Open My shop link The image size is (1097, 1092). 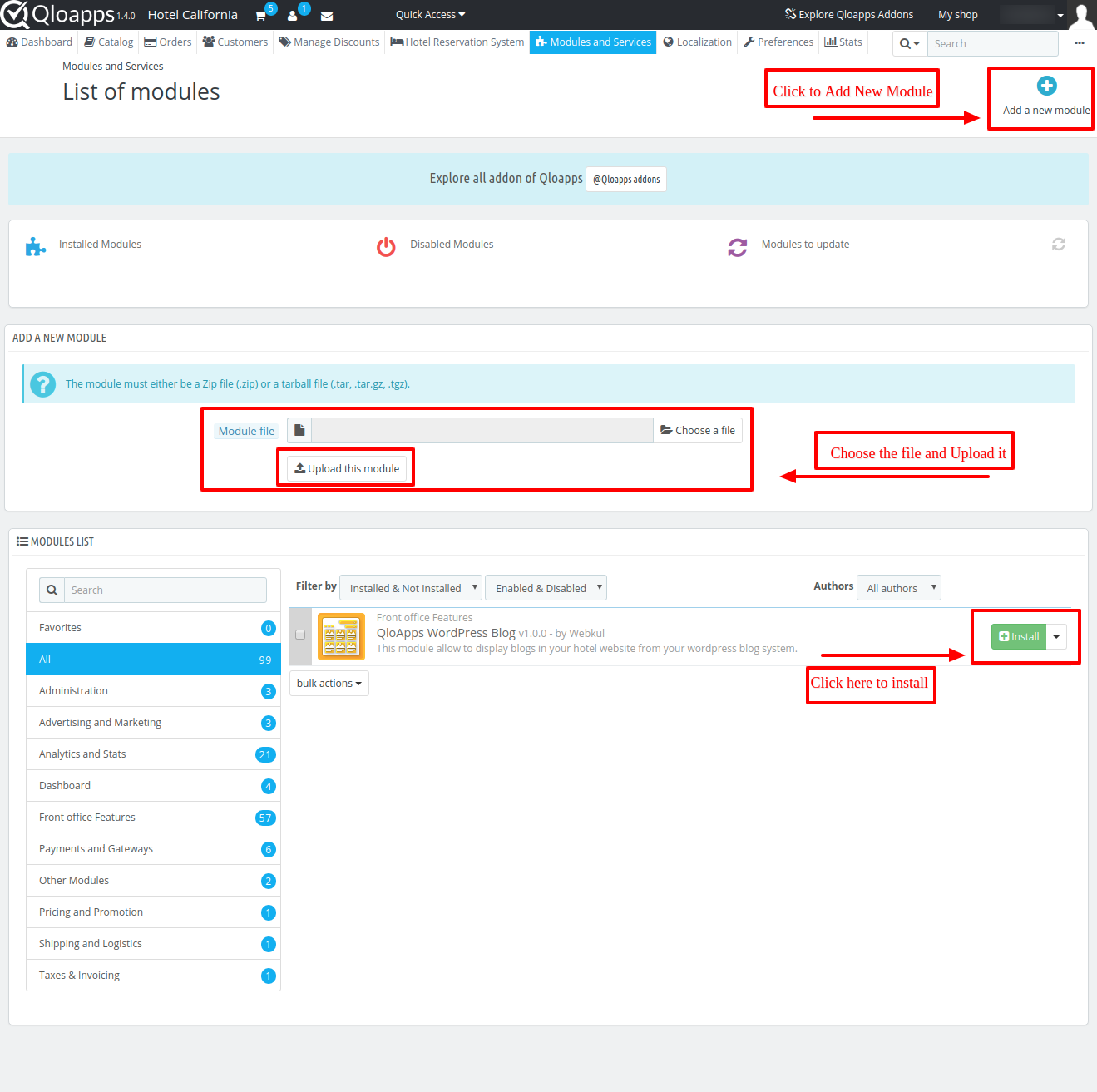(x=958, y=15)
